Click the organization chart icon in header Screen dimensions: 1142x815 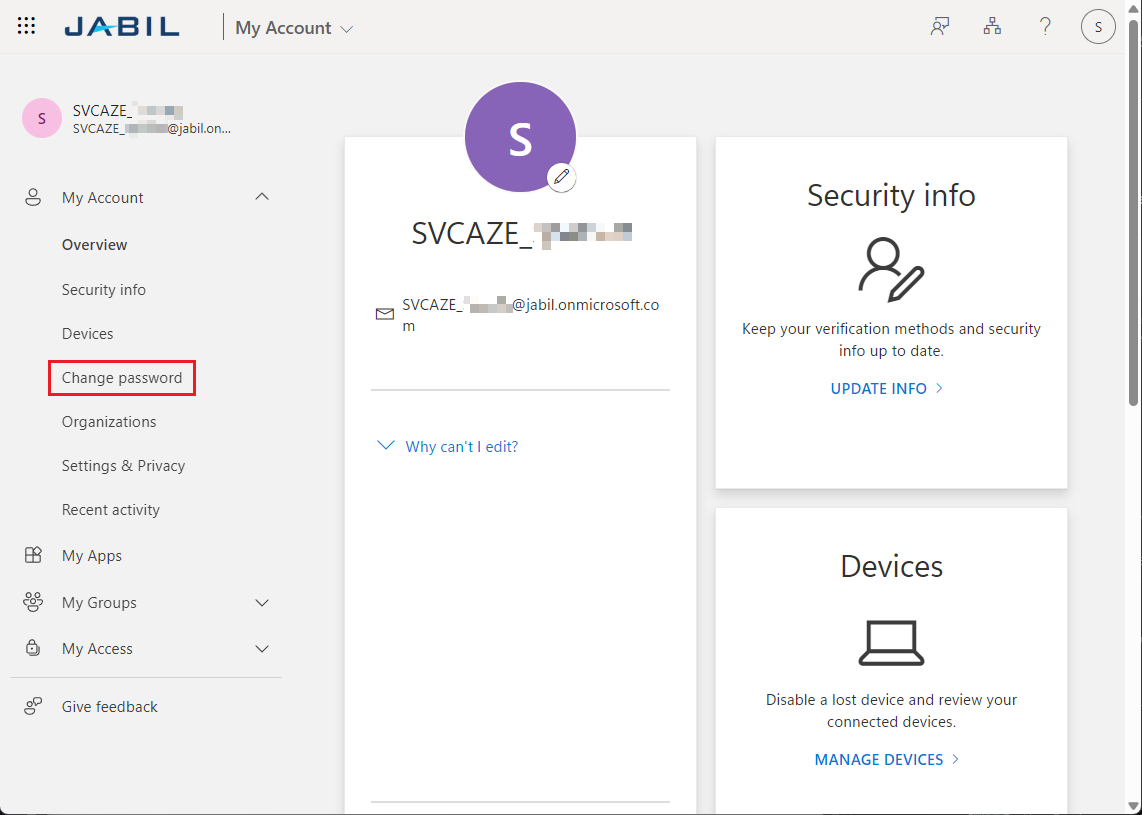click(992, 27)
